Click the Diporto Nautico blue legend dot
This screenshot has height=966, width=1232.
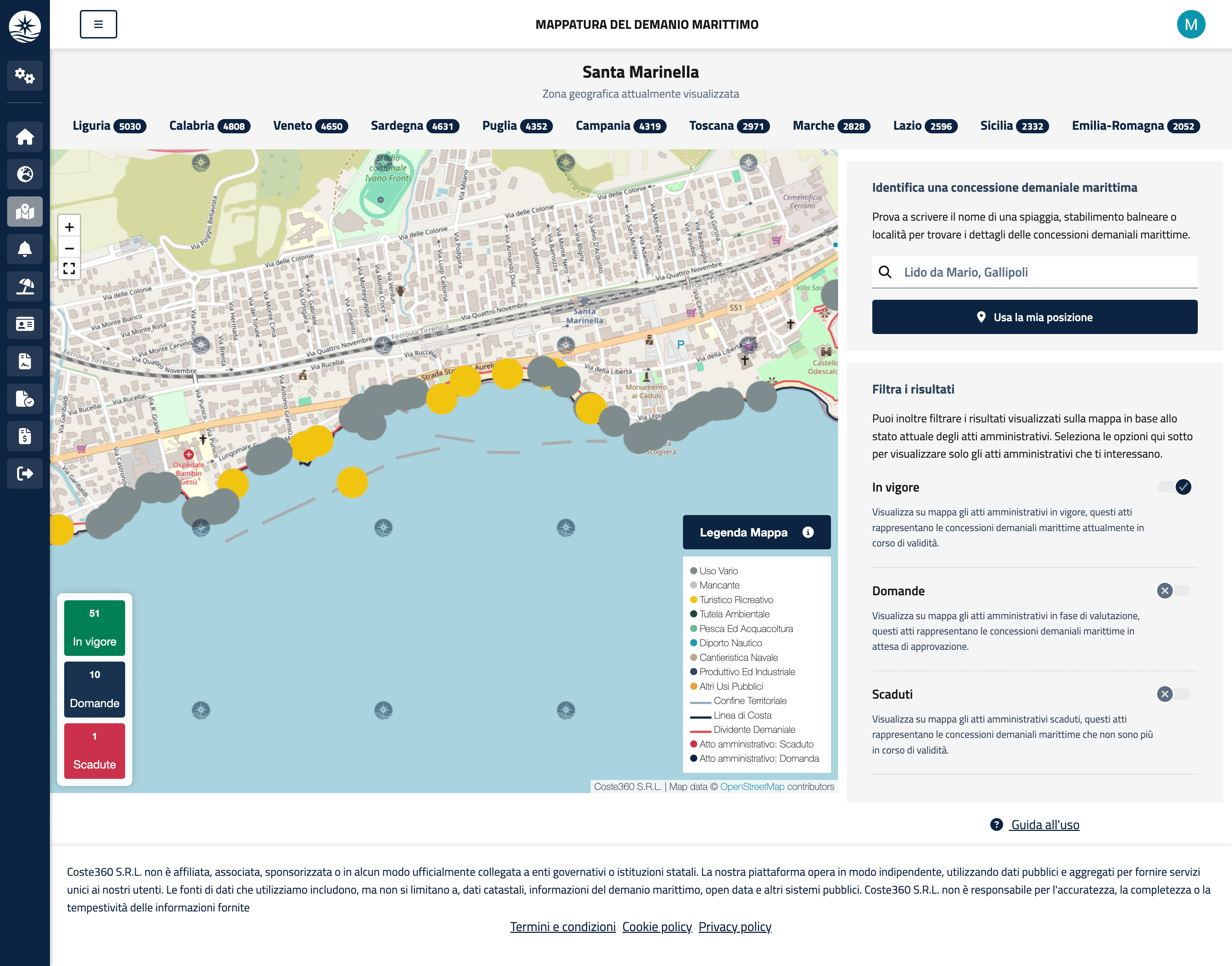coord(693,643)
